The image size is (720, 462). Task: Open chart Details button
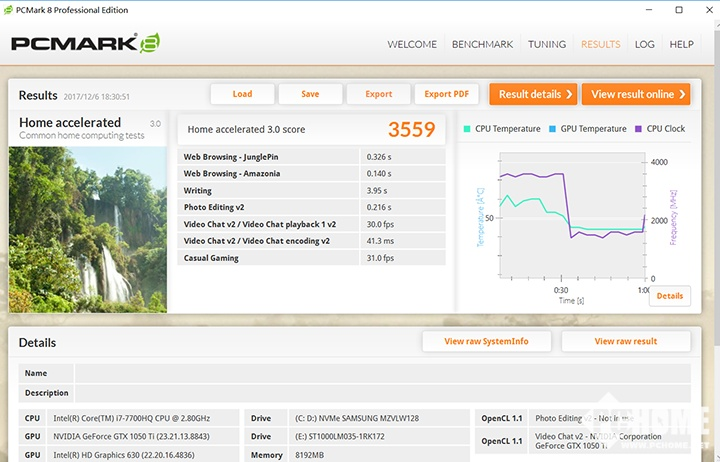click(669, 296)
